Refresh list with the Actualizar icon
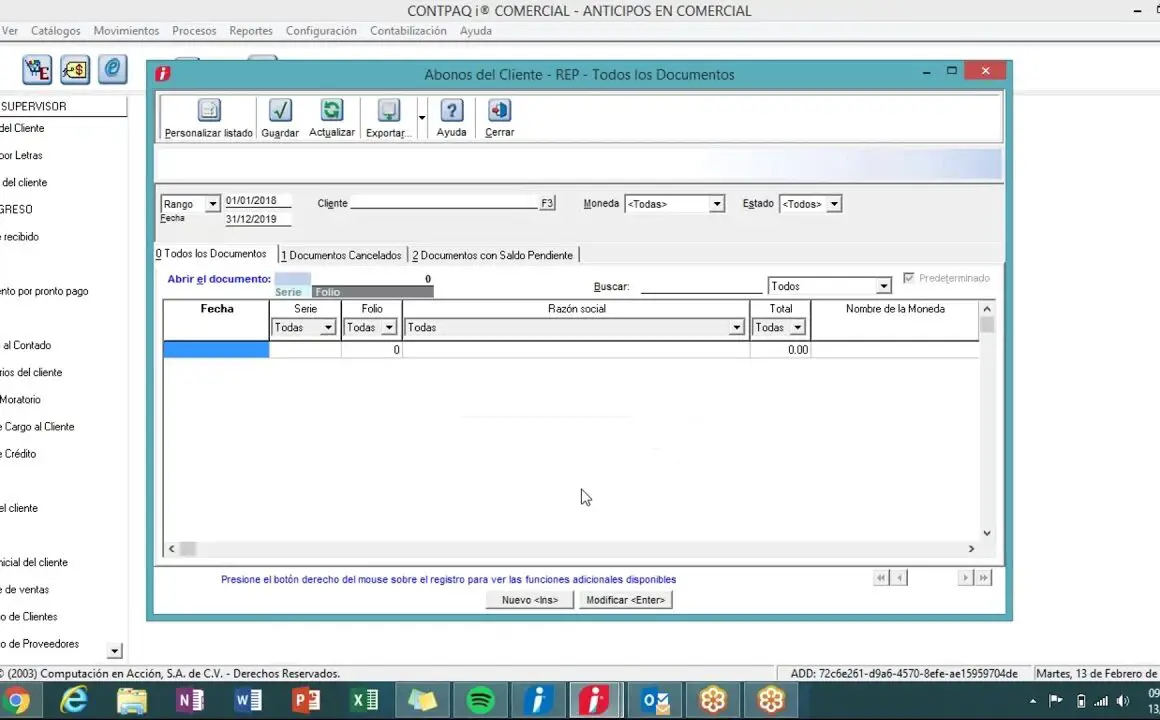Viewport: 1160px width, 720px height. point(331,110)
